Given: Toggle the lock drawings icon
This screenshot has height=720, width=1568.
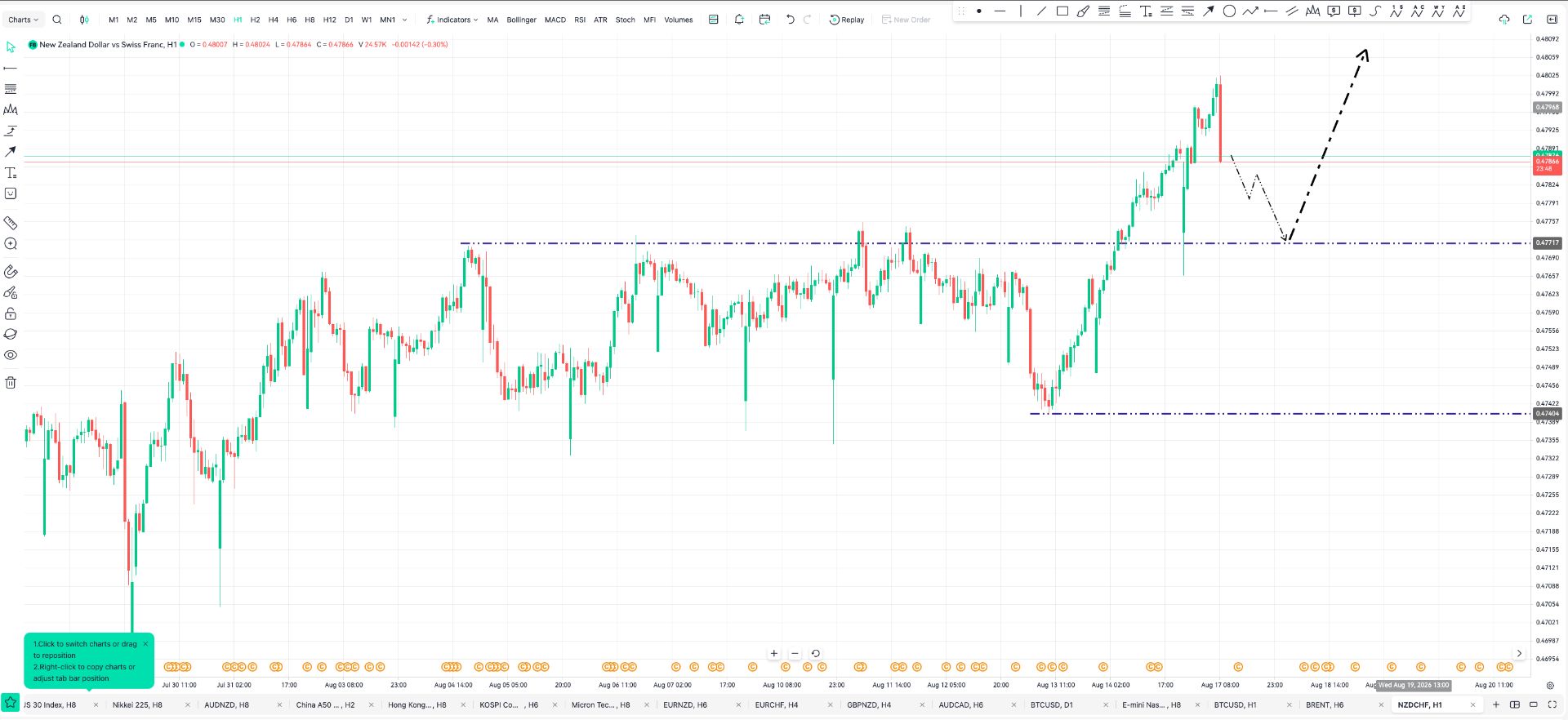Looking at the screenshot, I should 11,313.
